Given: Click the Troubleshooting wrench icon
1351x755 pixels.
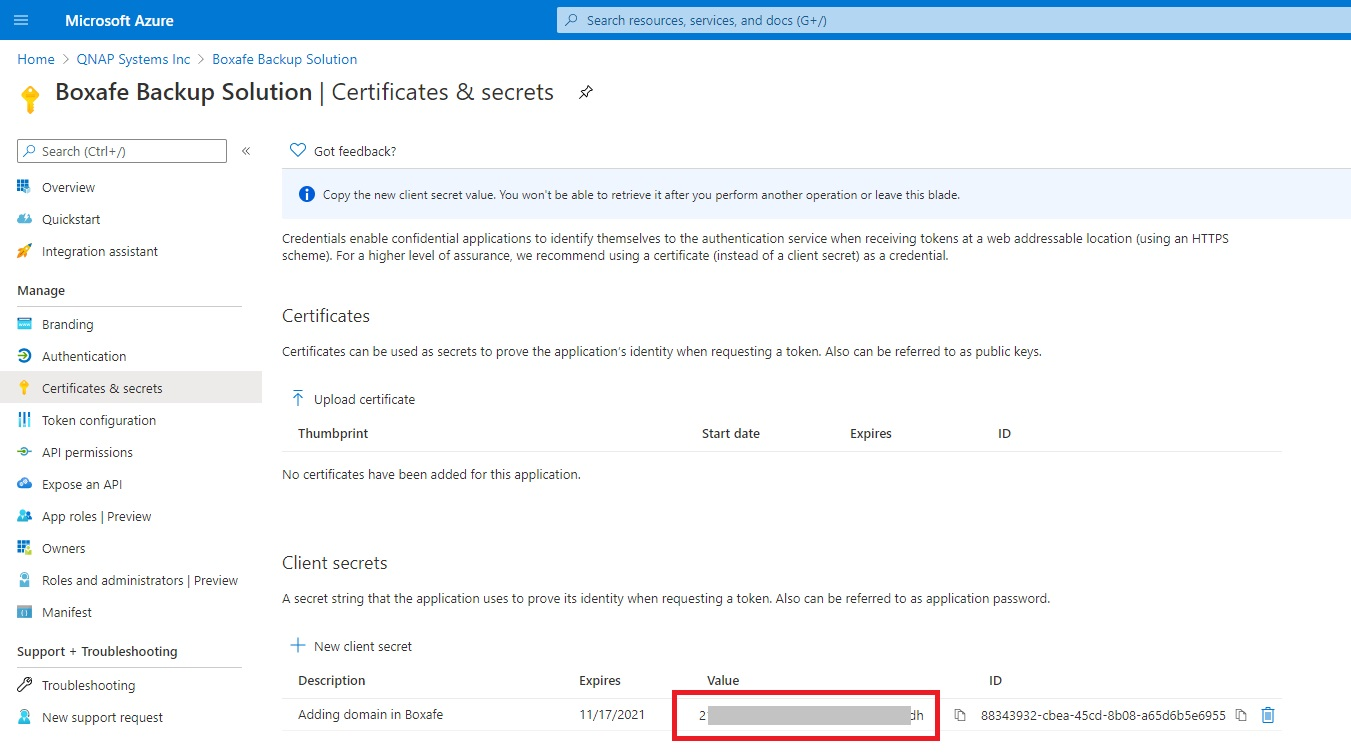Looking at the screenshot, I should pyautogui.click(x=24, y=685).
